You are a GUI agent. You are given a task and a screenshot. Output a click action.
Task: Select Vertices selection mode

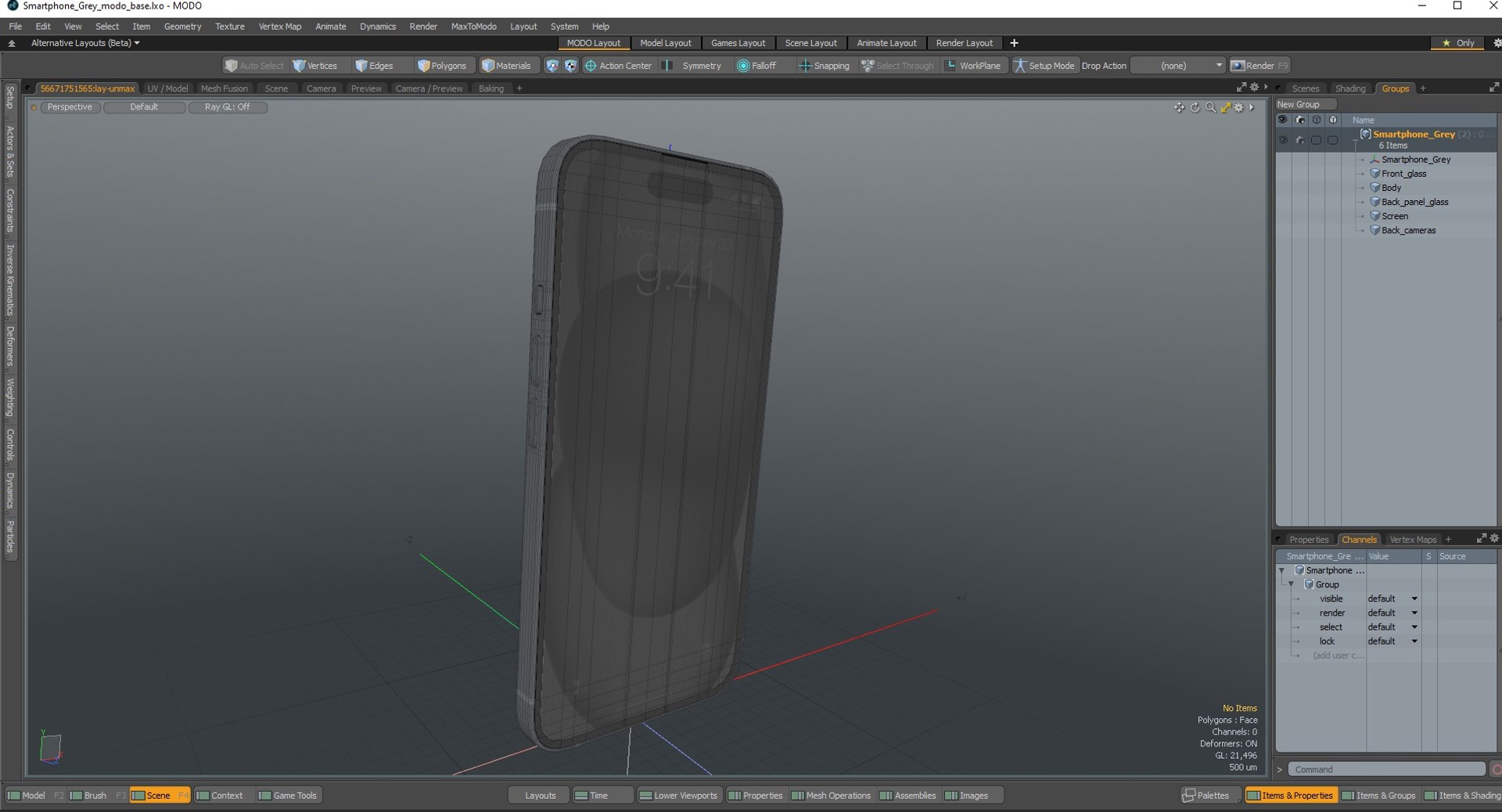pyautogui.click(x=315, y=66)
